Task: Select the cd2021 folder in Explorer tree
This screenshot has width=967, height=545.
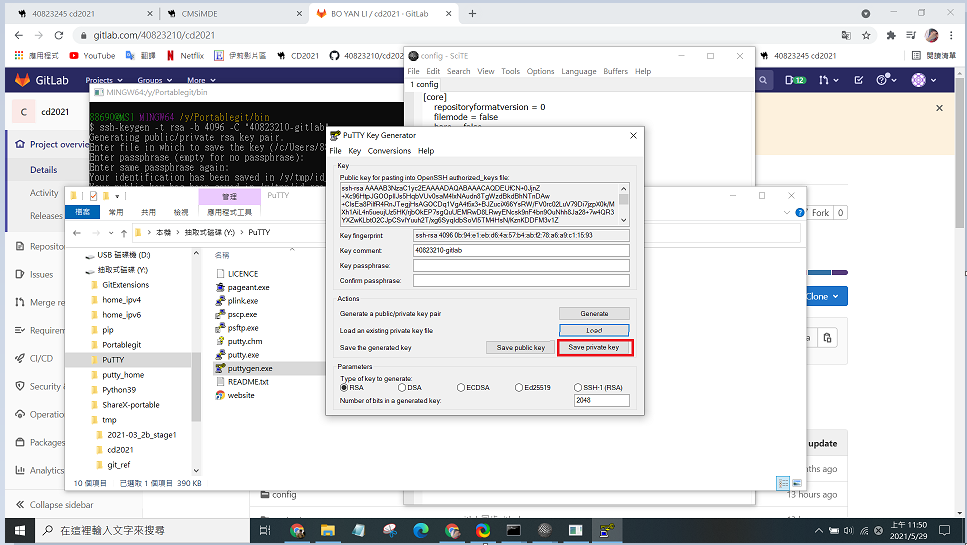Action: (120, 450)
